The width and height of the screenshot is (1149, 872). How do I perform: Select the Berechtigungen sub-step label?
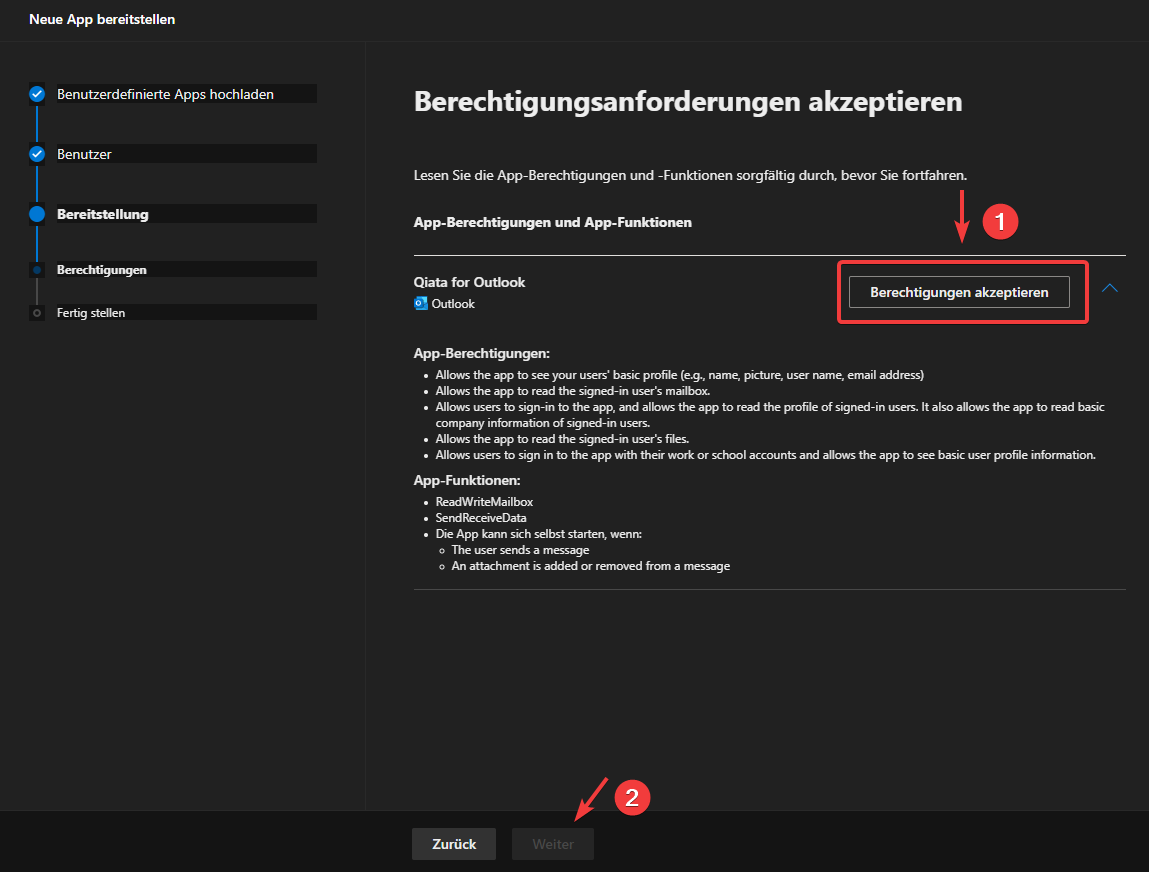point(102,270)
